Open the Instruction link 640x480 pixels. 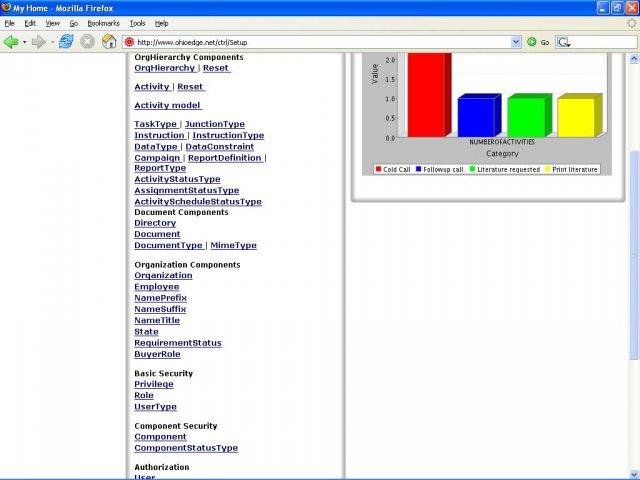point(160,136)
